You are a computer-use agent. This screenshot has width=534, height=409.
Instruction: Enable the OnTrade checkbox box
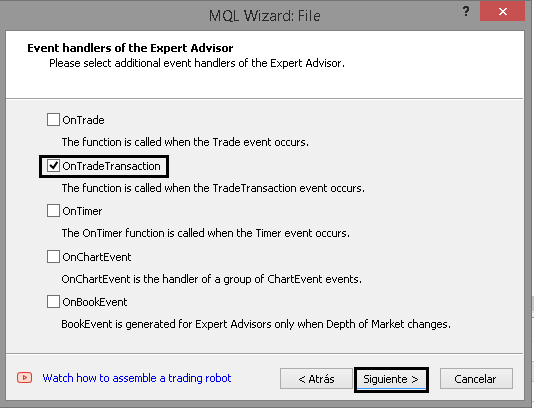(x=53, y=120)
